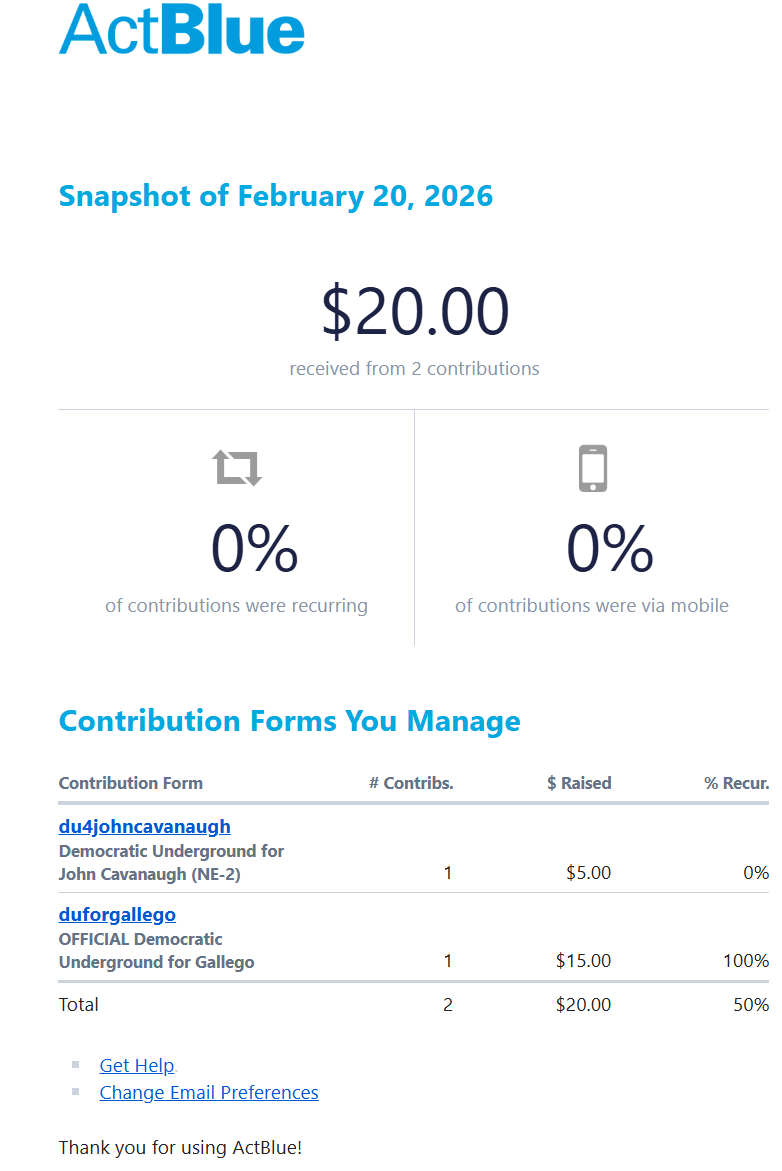Click the % Recur. column header
Image resolution: width=782 pixels, height=1171 pixels.
[736, 783]
